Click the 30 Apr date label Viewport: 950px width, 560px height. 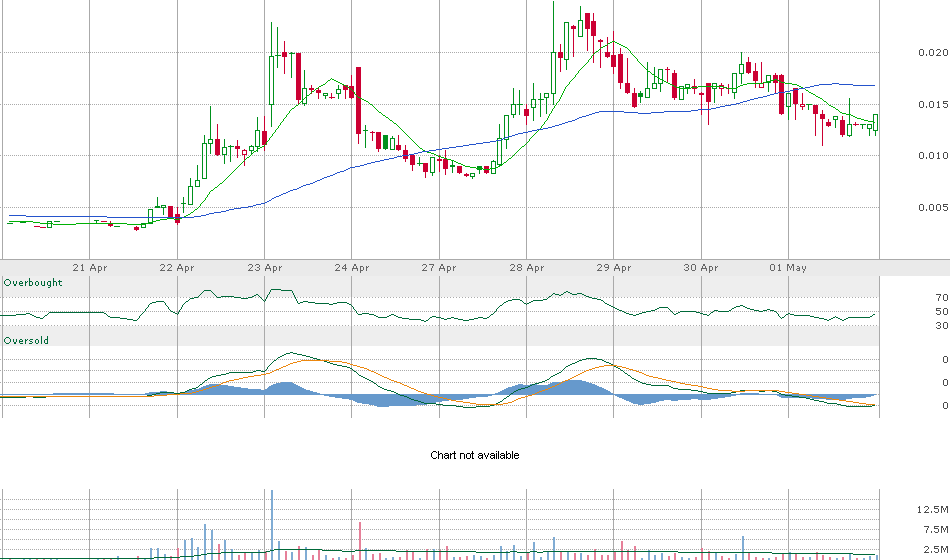click(x=701, y=267)
